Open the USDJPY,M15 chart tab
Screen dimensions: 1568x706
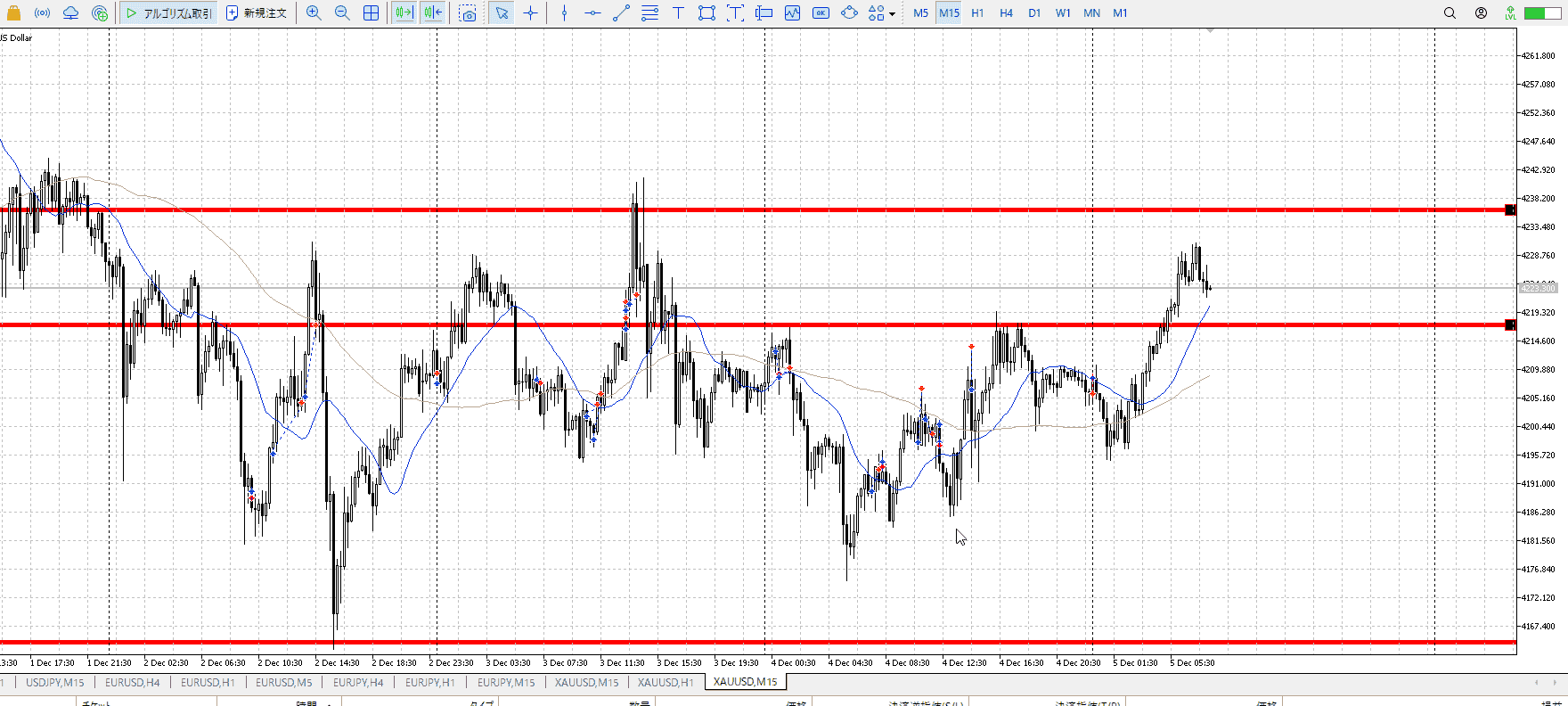coord(55,682)
